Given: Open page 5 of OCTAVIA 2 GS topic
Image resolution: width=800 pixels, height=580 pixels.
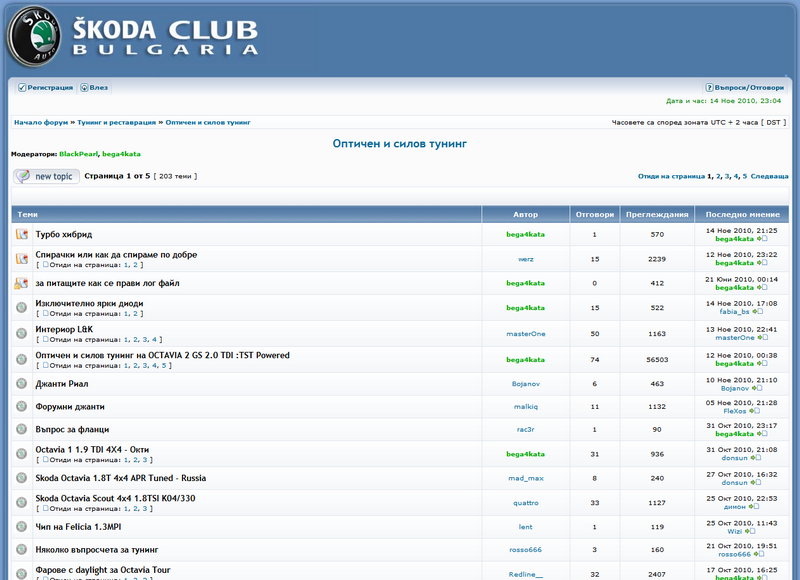Looking at the screenshot, I should [164, 366].
